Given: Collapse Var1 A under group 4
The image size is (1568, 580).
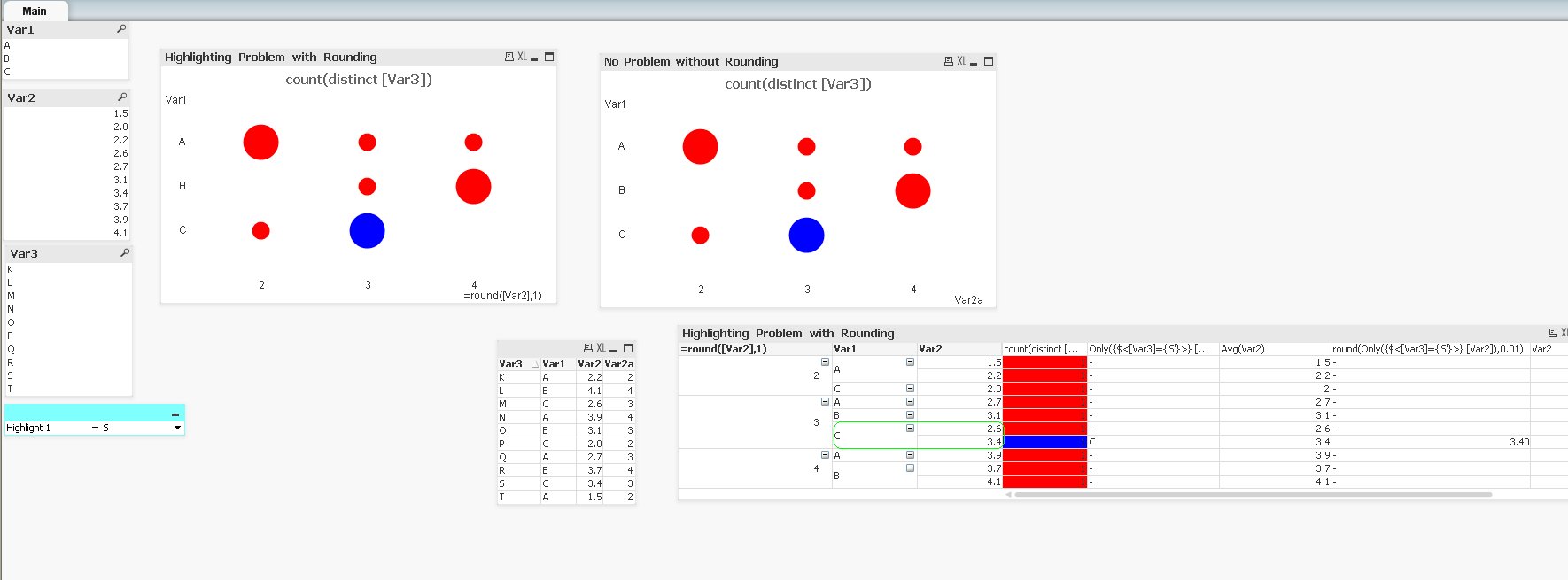Looking at the screenshot, I should [910, 455].
